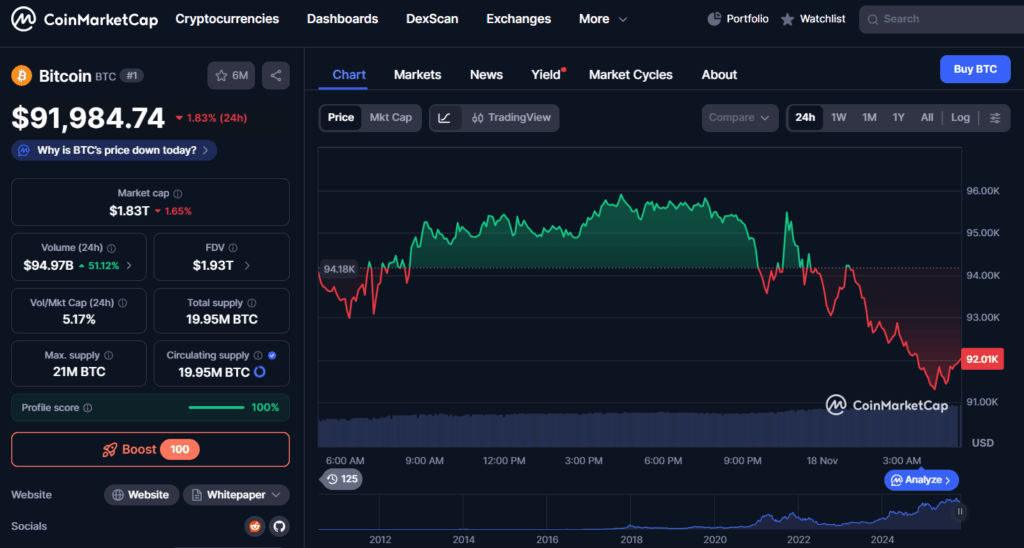The image size is (1024, 548).
Task: Click the Market cap info icon
Action: (x=178, y=194)
